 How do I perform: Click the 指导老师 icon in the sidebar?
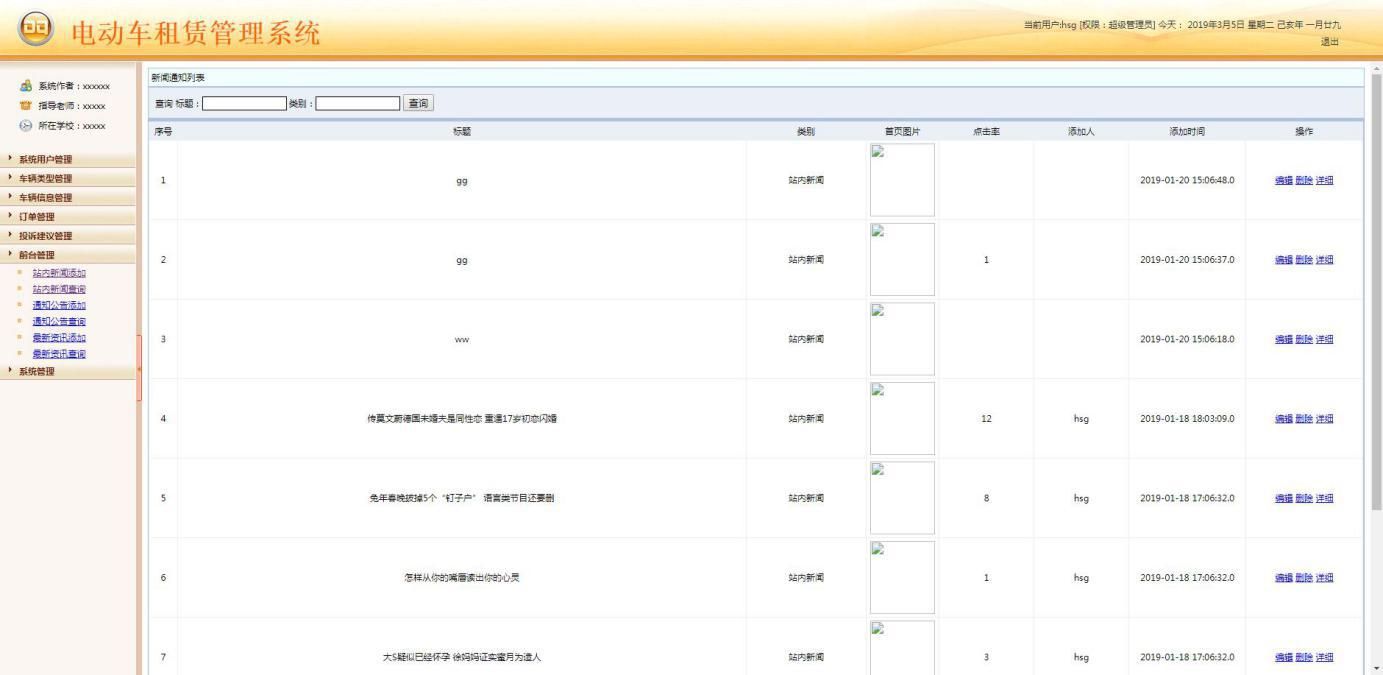tap(25, 106)
